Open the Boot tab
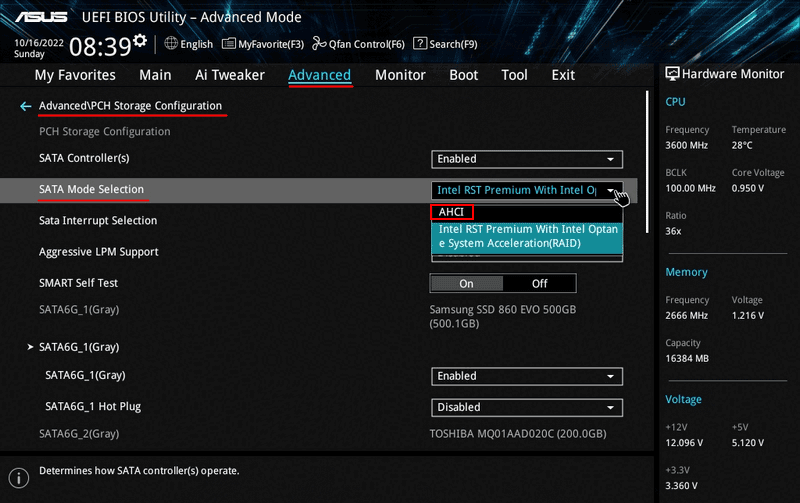The image size is (800, 503). click(x=463, y=75)
